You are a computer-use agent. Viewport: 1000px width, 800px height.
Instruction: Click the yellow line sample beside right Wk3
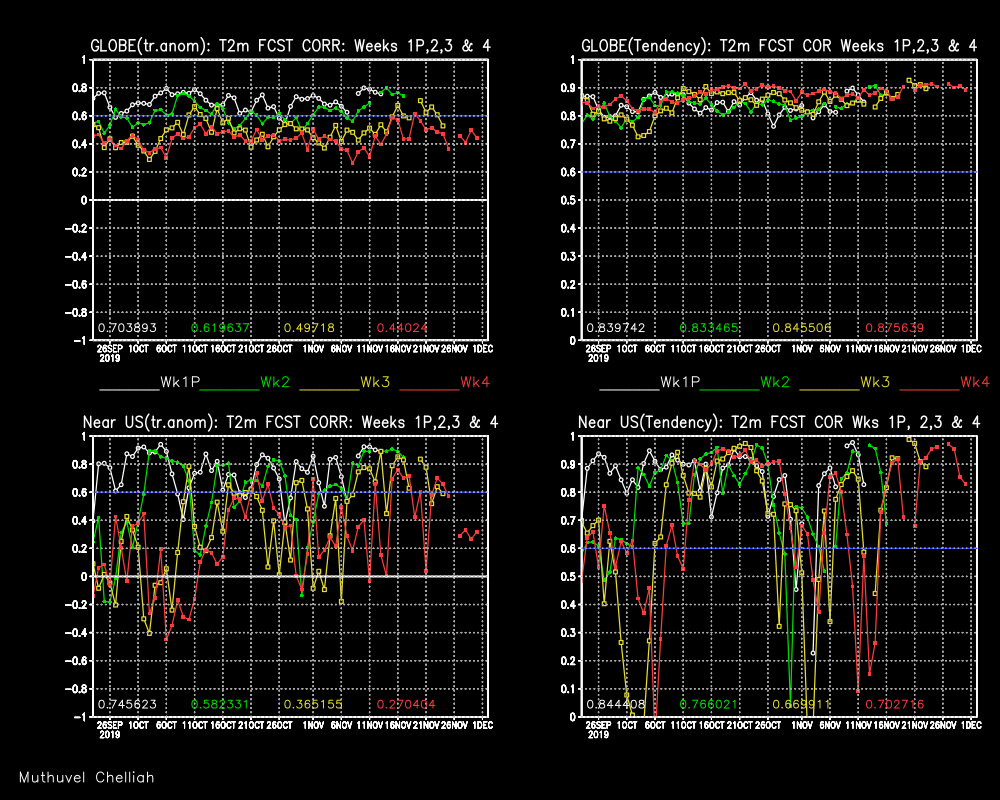point(829,389)
